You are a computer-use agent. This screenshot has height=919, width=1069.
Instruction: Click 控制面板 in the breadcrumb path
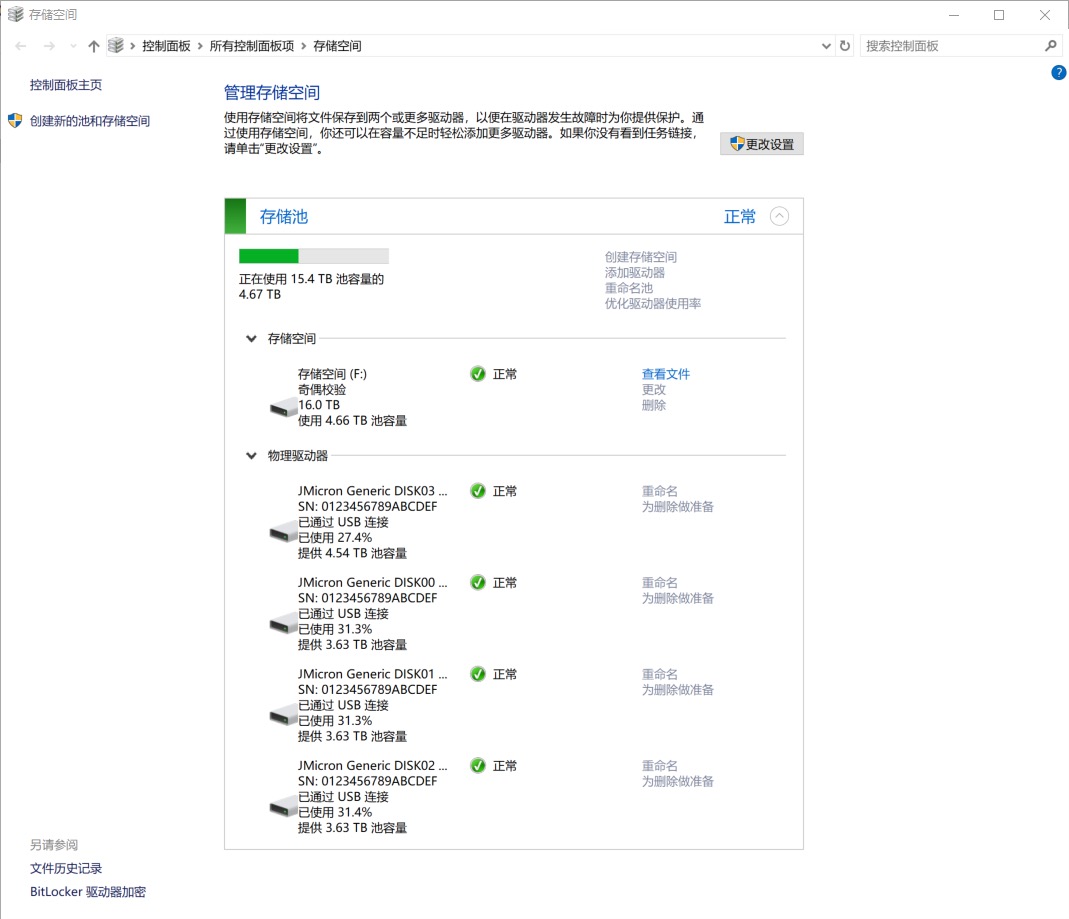click(166, 46)
